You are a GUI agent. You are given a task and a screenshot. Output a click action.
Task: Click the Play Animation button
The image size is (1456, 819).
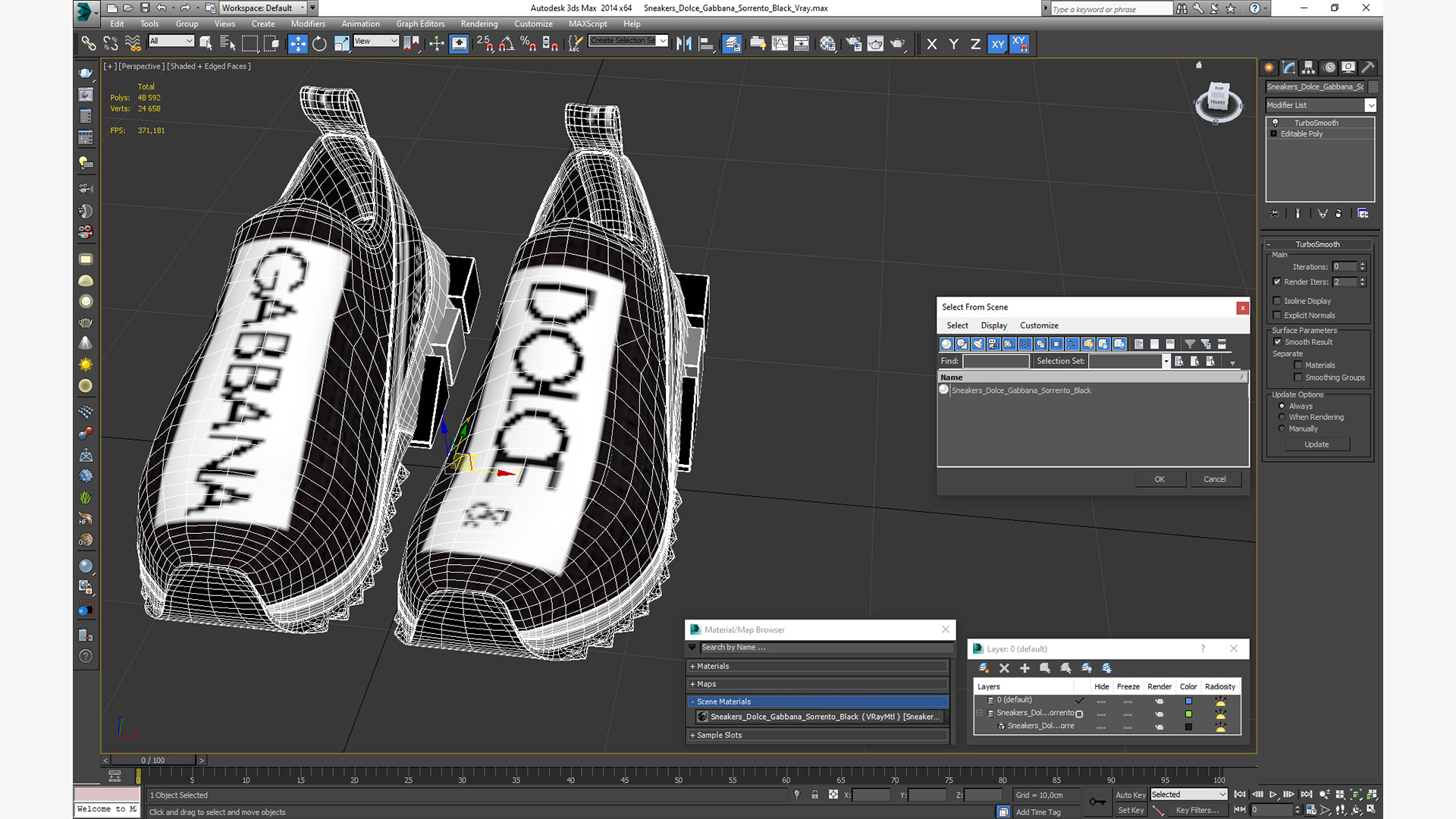(1273, 795)
